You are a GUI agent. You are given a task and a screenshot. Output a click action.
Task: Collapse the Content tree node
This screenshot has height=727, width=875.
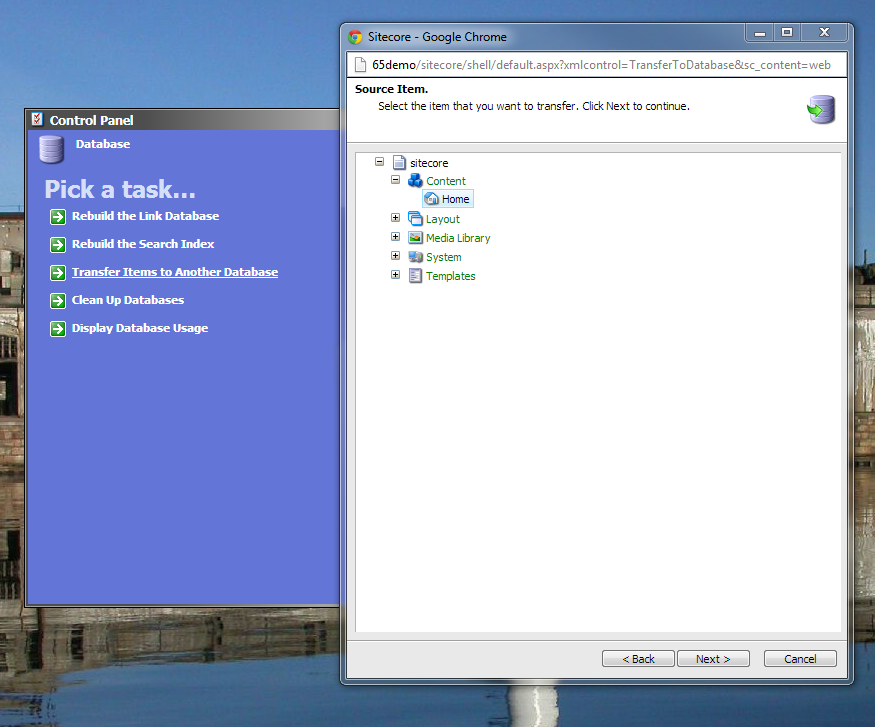pyautogui.click(x=396, y=180)
